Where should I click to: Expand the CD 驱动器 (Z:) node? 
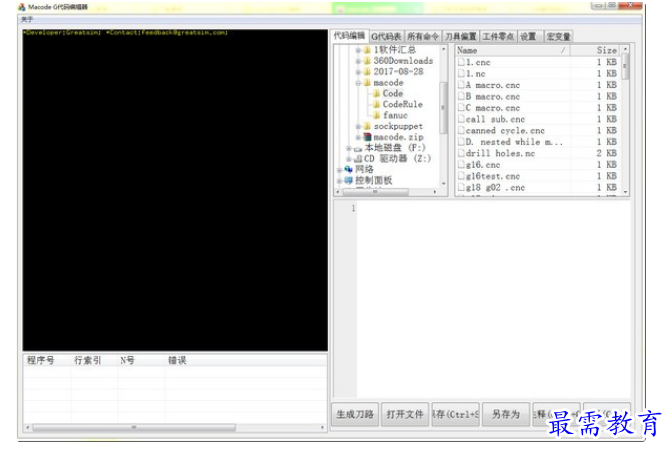coord(349,159)
